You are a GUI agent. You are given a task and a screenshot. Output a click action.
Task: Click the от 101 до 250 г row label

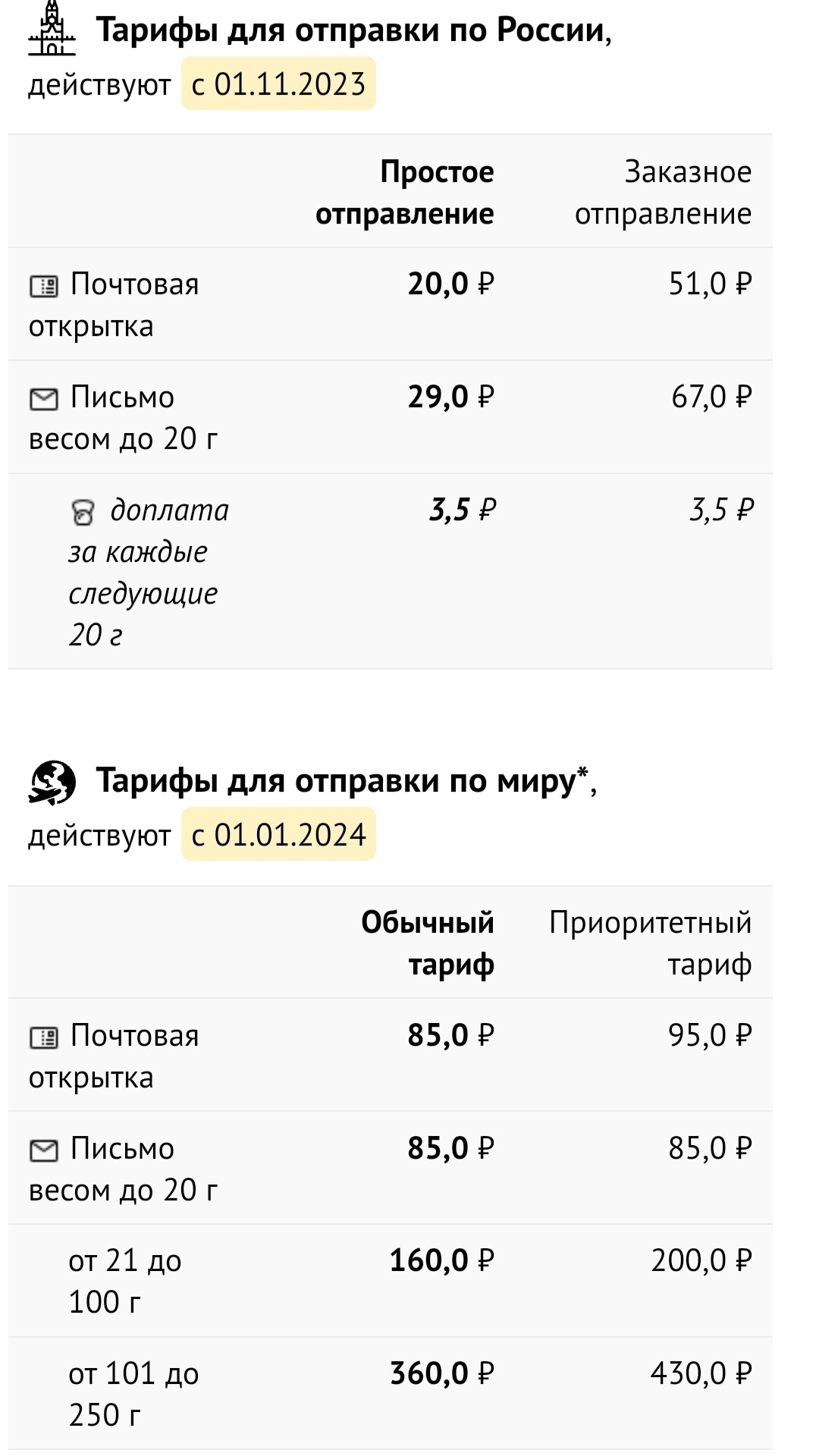pyautogui.click(x=133, y=1394)
